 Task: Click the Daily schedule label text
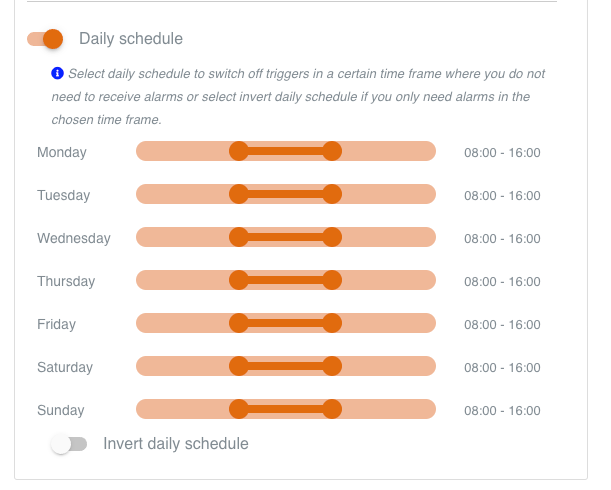(x=131, y=39)
